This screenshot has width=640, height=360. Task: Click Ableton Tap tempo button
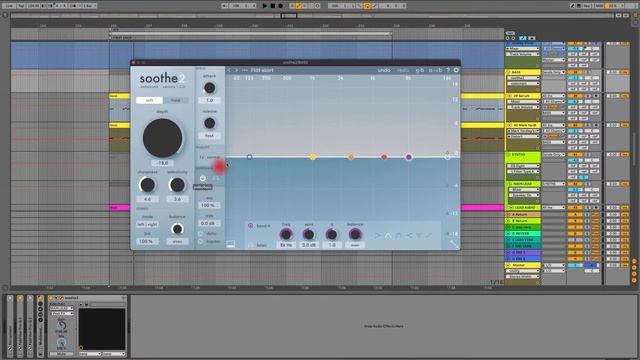coord(21,6)
